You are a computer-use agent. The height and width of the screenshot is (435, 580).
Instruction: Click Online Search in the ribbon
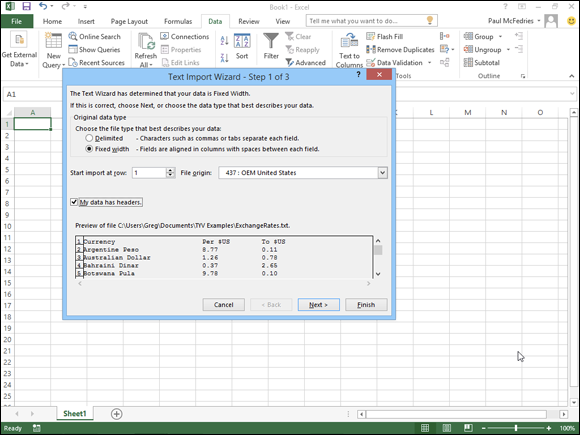click(x=95, y=37)
